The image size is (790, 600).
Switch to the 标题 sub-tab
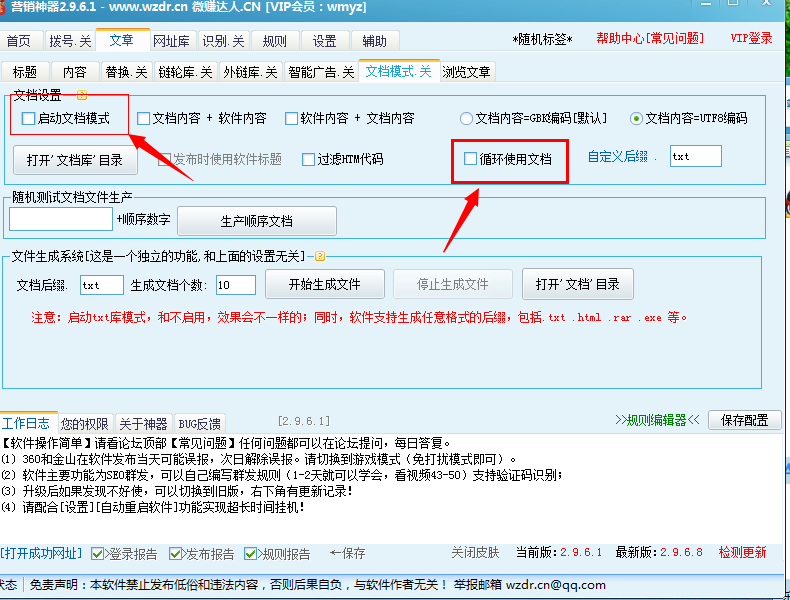[25, 72]
